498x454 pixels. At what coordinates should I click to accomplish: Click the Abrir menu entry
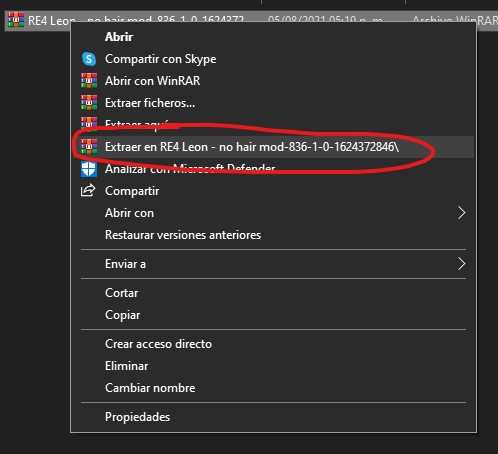pyautogui.click(x=119, y=37)
